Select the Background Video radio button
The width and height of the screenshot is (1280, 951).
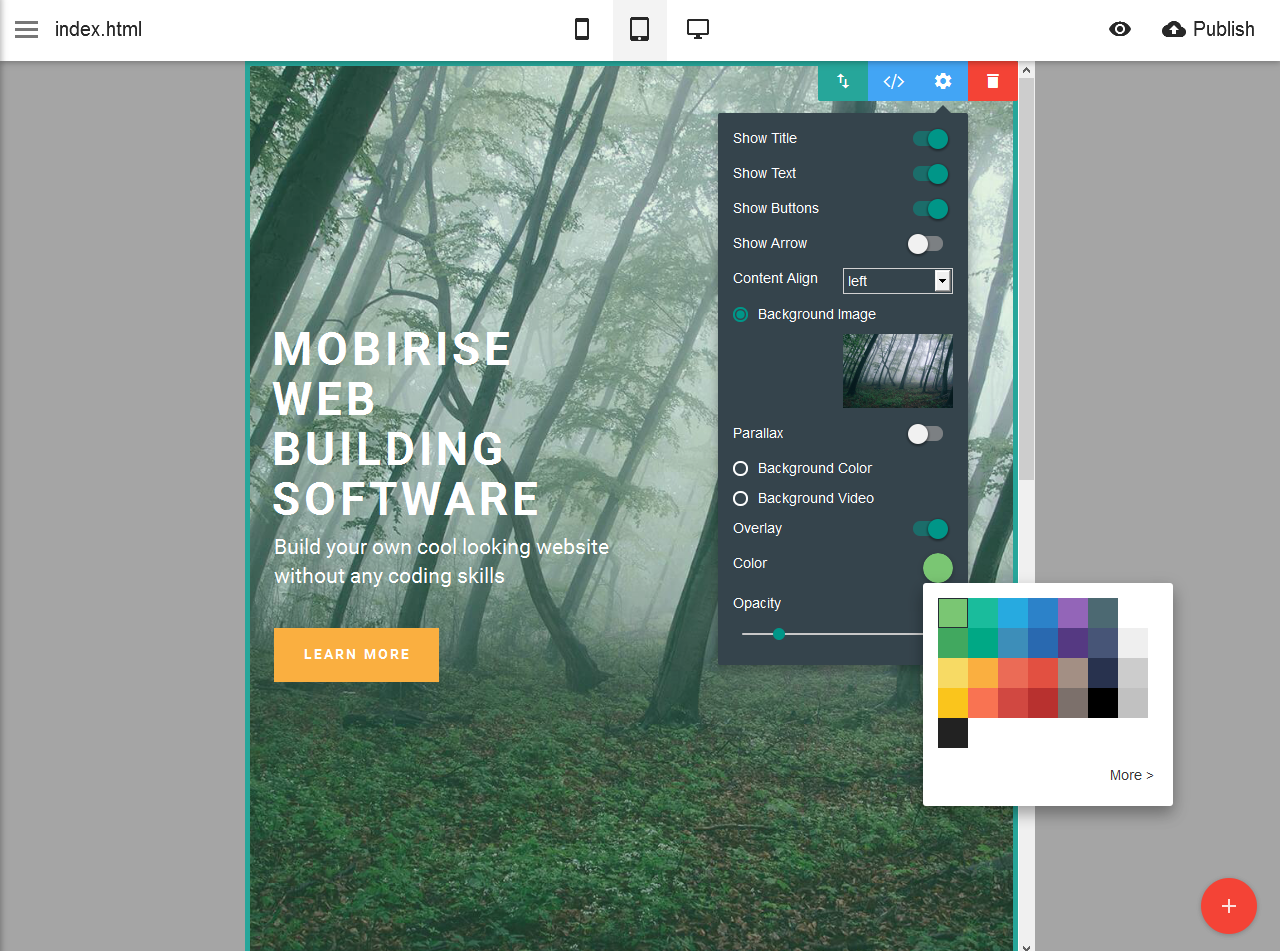(x=741, y=498)
